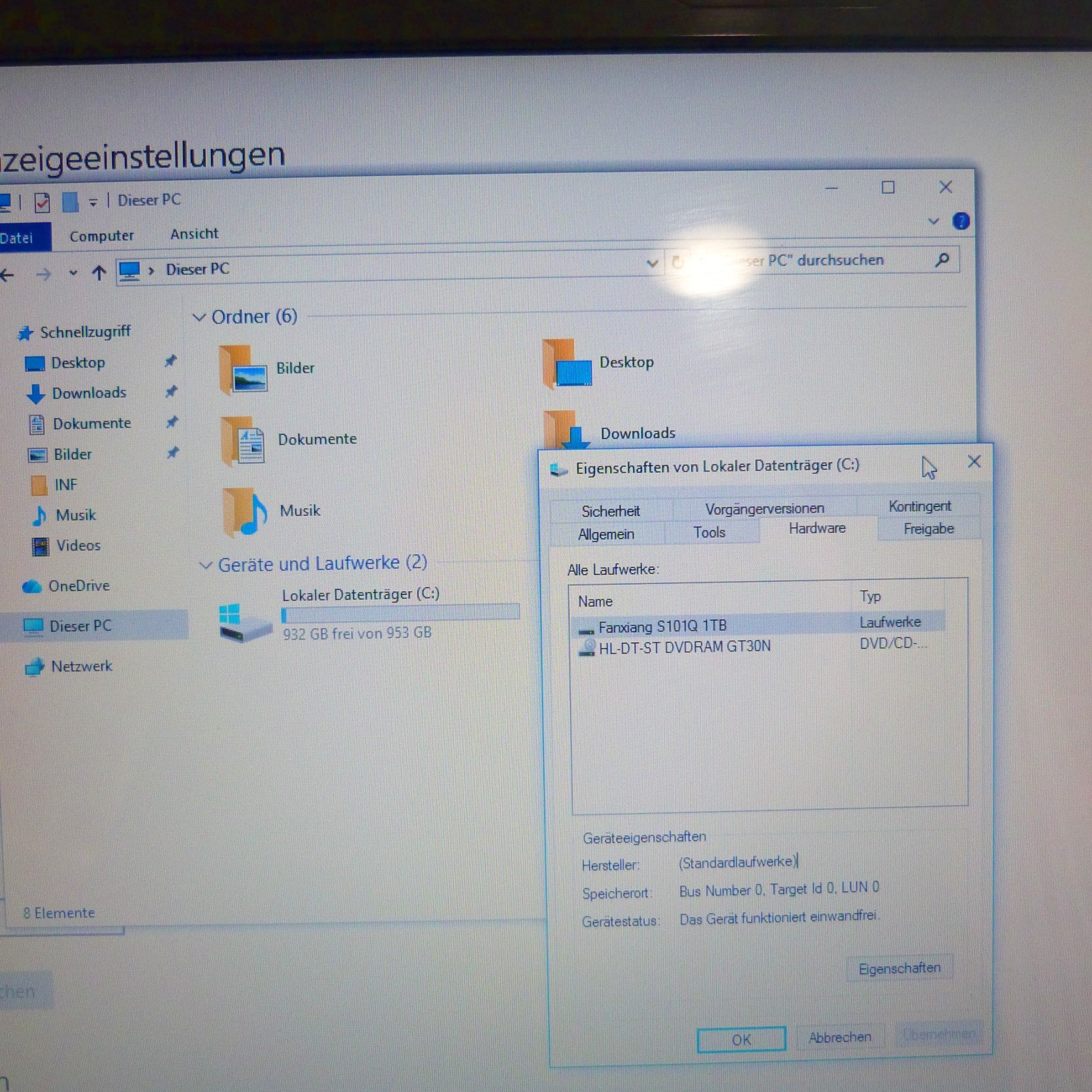
Task: Click the Netzwerk icon in sidebar
Action: point(34,667)
